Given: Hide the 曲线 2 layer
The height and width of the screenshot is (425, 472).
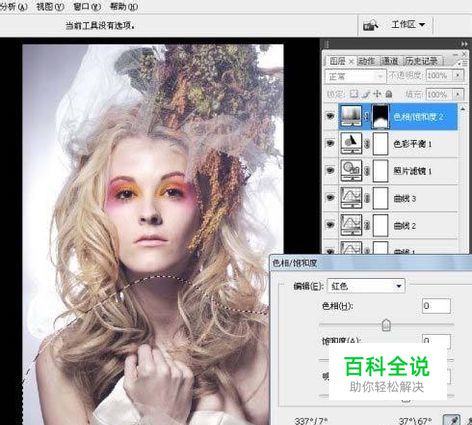Looking at the screenshot, I should 330,225.
